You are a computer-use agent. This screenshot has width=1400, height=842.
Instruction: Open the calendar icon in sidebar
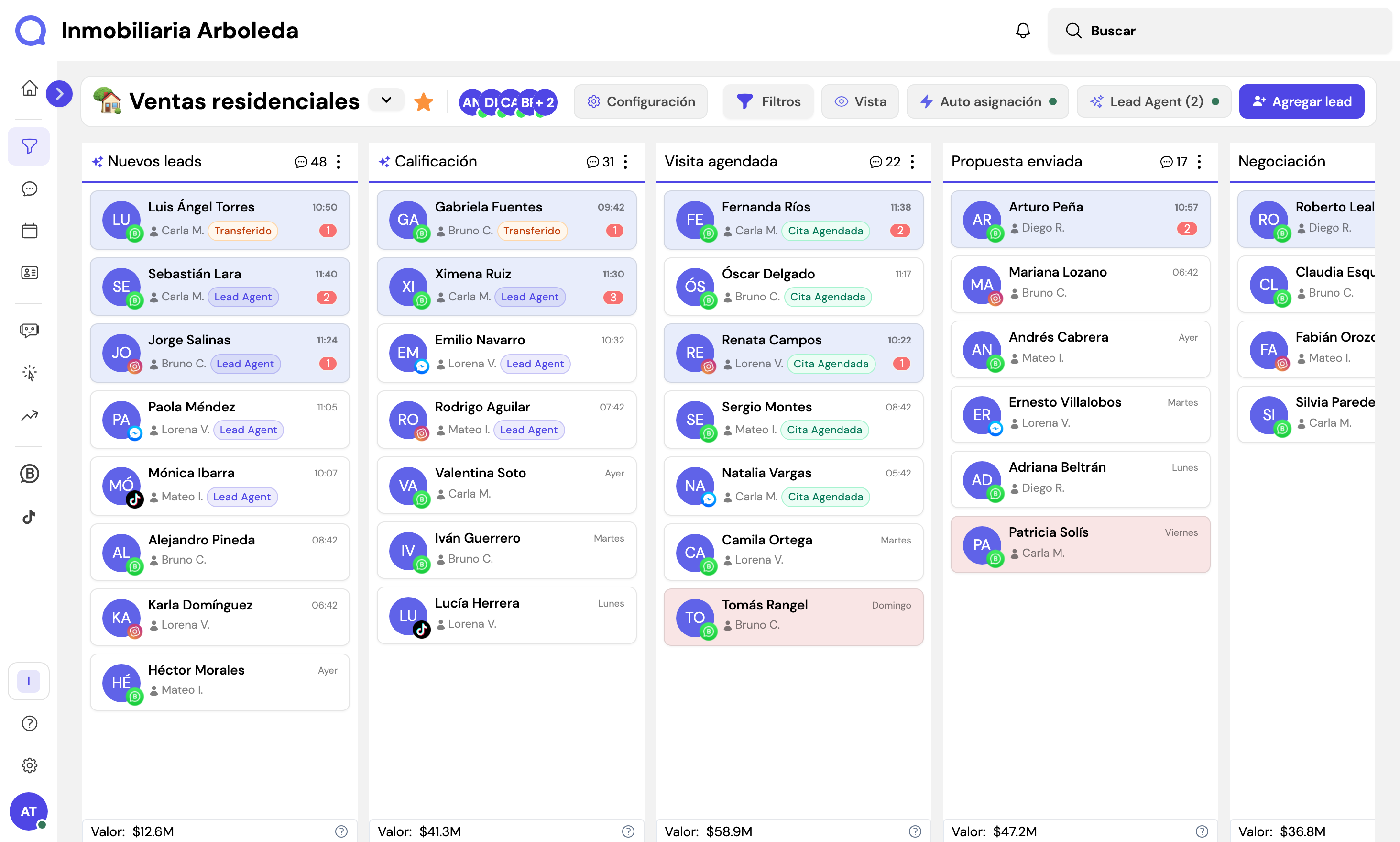(30, 231)
